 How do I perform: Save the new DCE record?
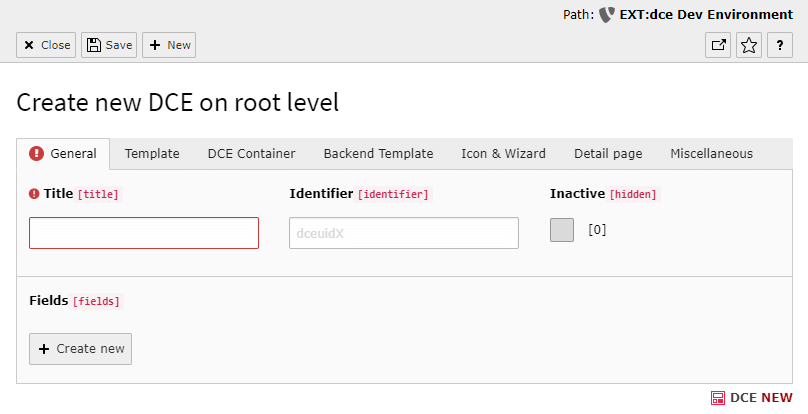[x=109, y=45]
